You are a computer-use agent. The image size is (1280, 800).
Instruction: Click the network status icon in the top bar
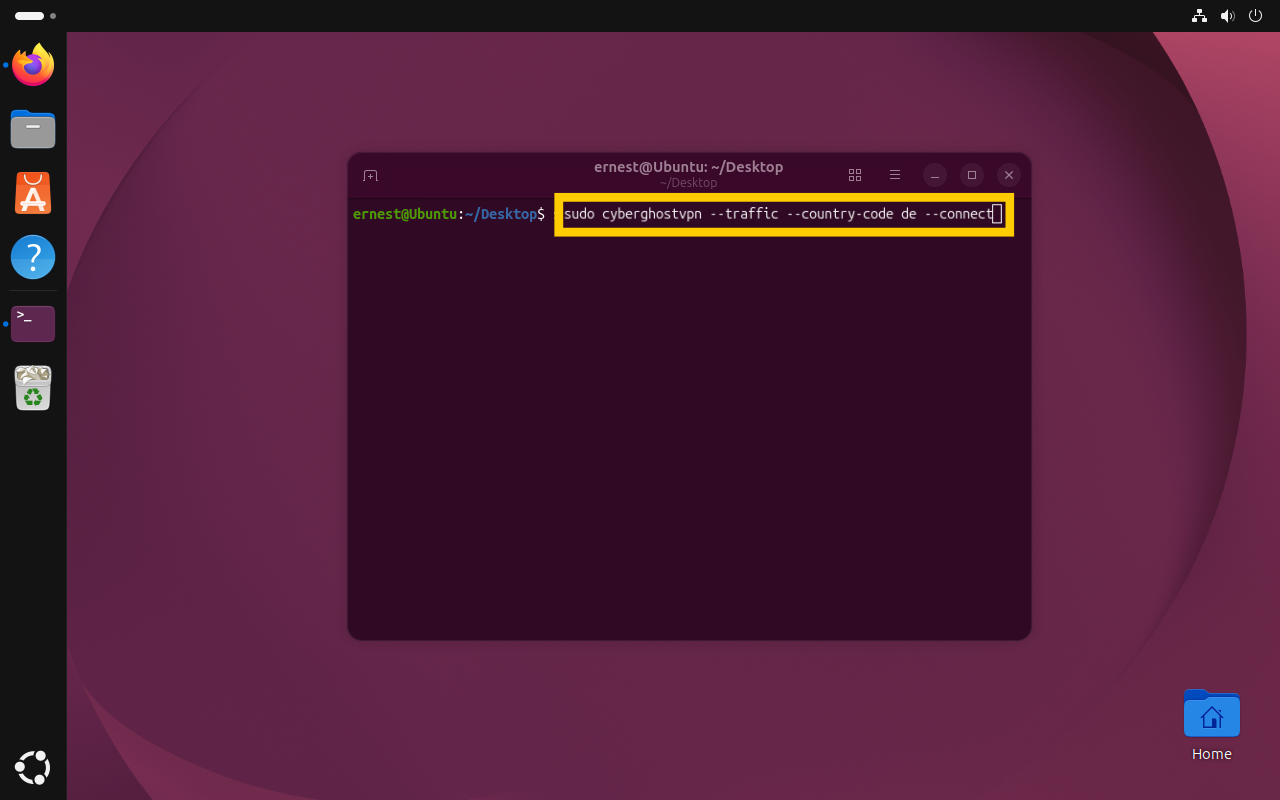[x=1199, y=16]
